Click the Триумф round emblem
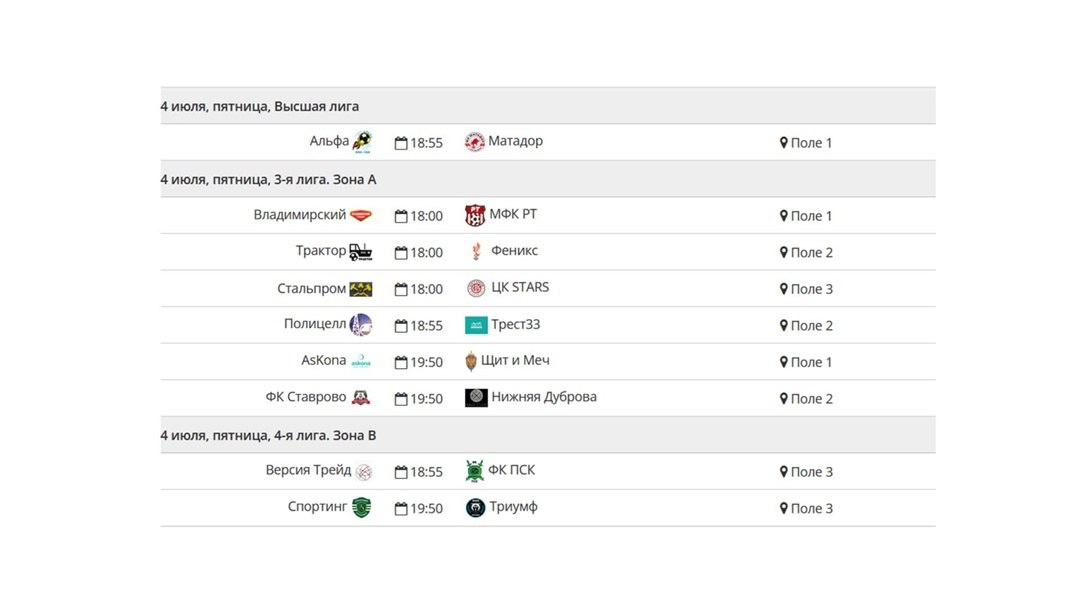Image resolution: width=1080 pixels, height=607 pixels. [x=475, y=508]
